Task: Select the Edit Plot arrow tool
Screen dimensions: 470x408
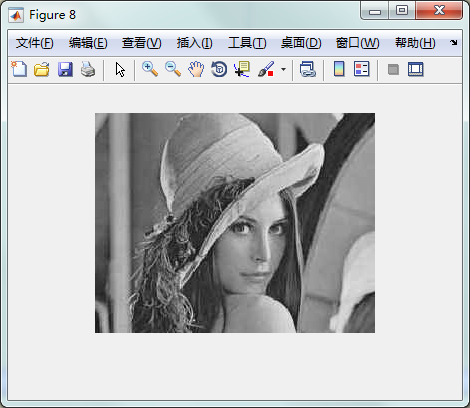Action: click(x=120, y=70)
